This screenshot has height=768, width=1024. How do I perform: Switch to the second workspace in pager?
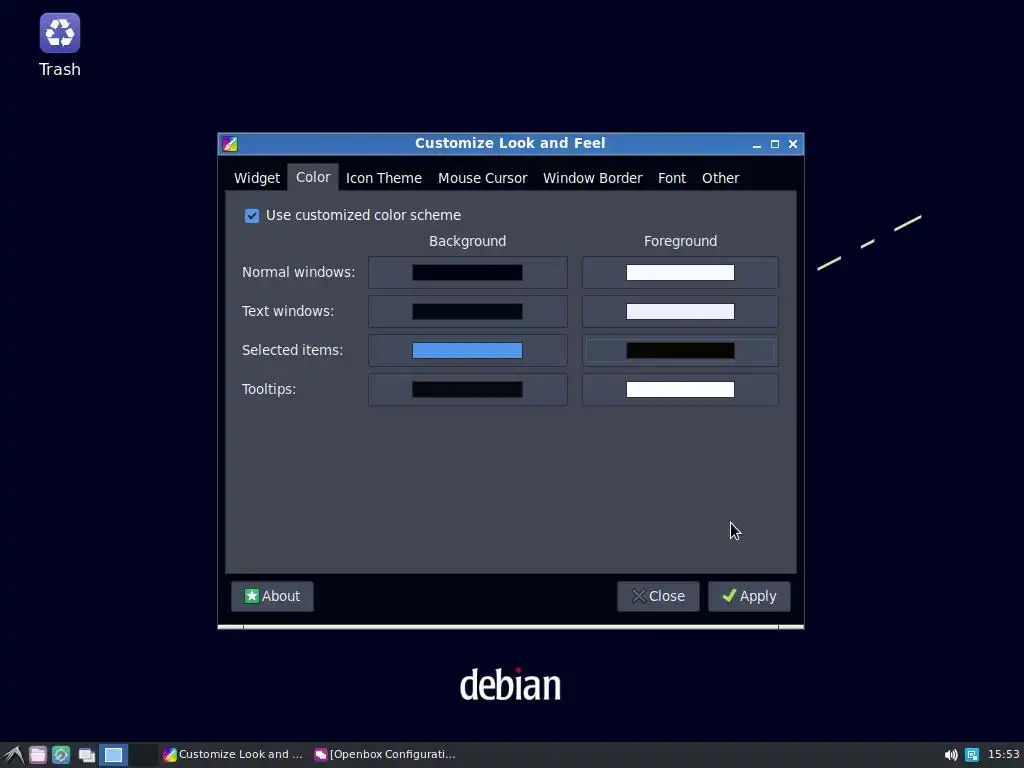[143, 755]
